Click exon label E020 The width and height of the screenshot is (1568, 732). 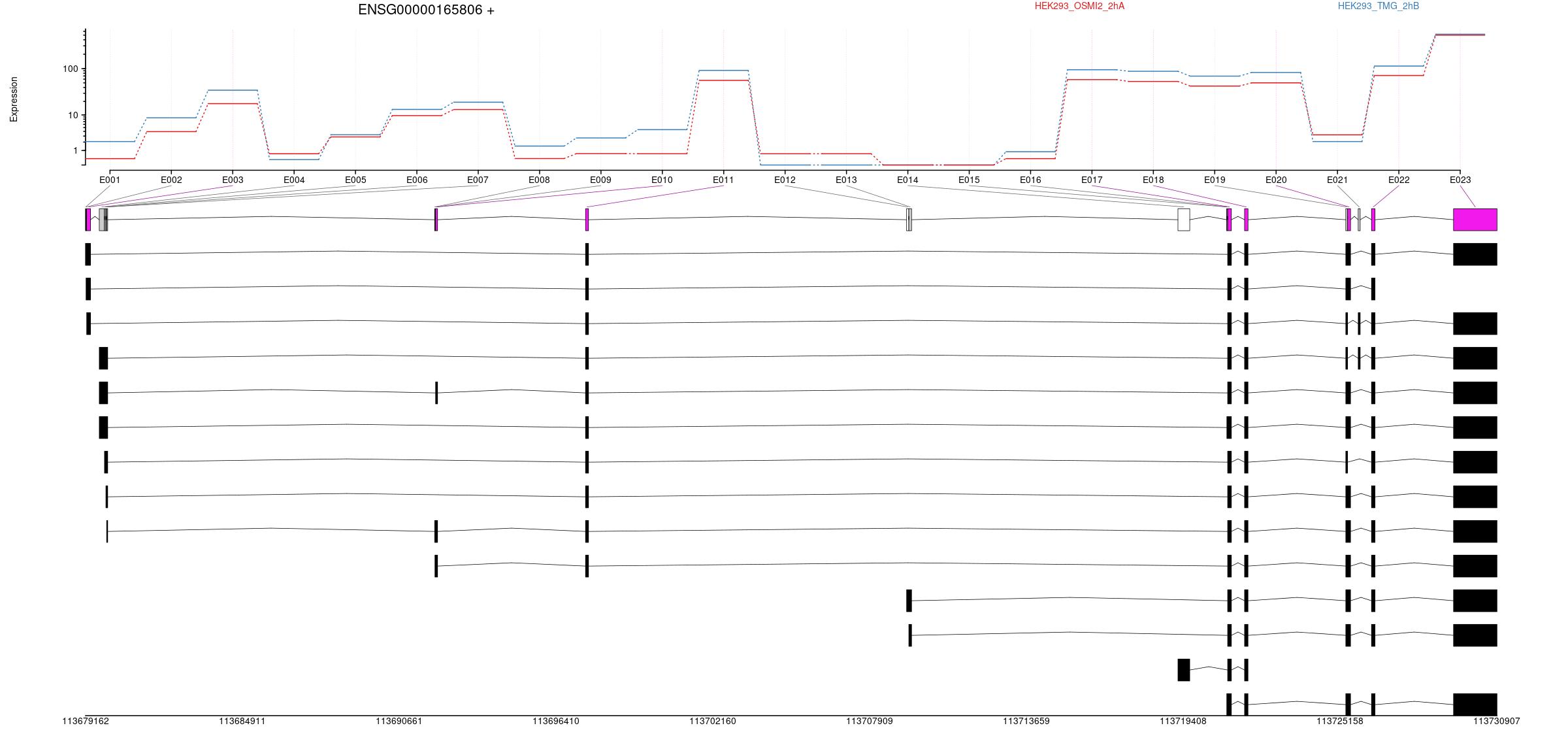(1276, 180)
